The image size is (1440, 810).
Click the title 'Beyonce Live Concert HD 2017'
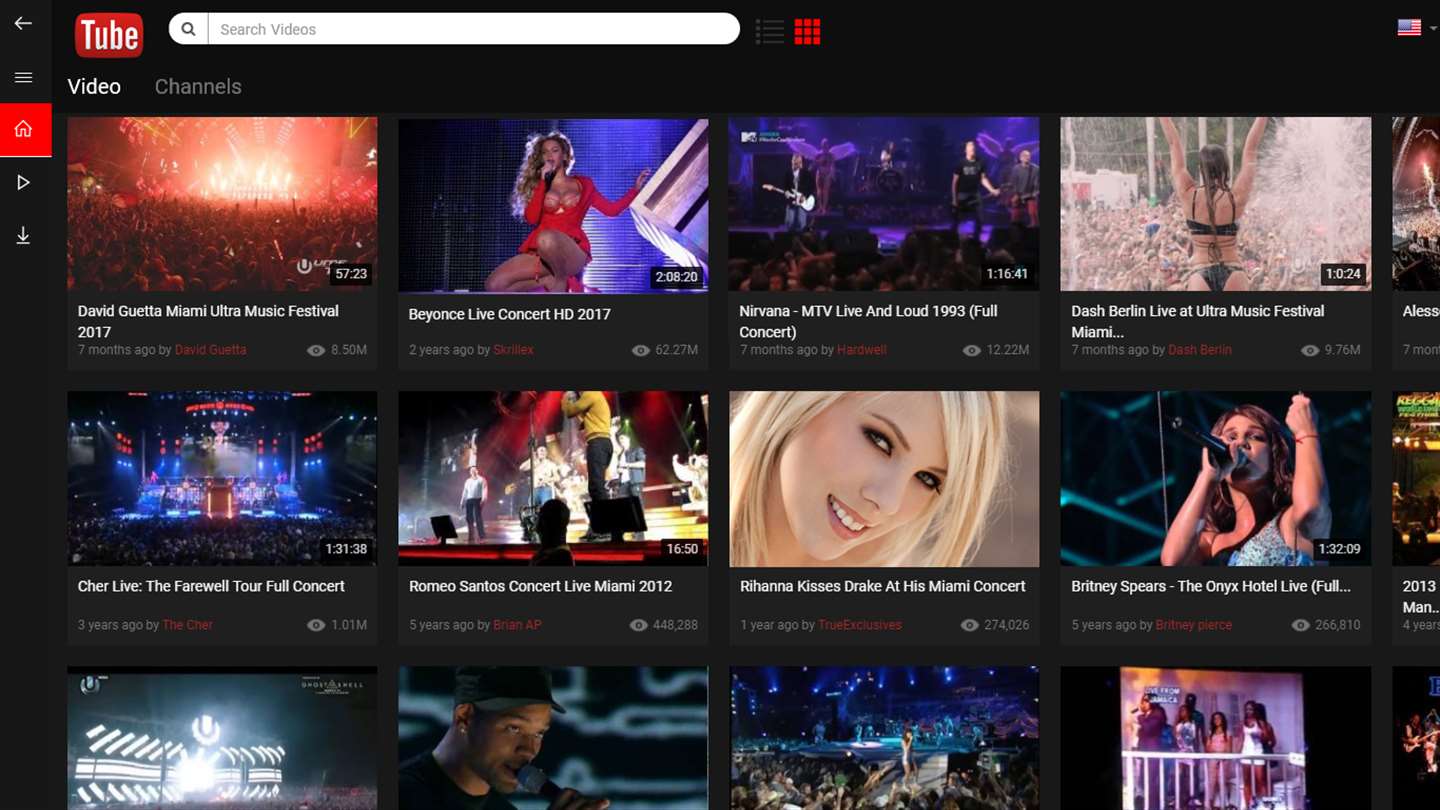(x=509, y=314)
